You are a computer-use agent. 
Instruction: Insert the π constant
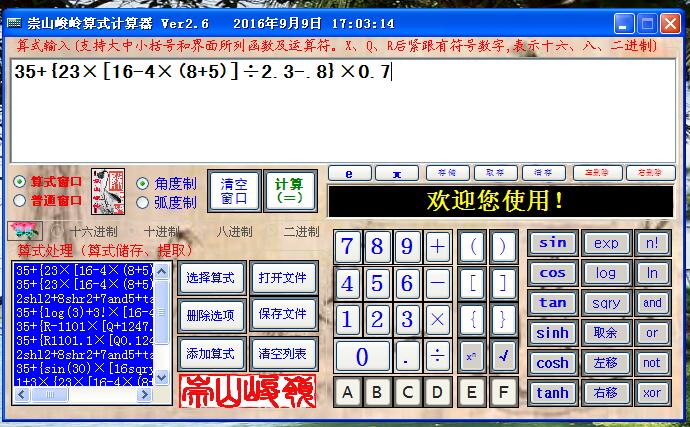(397, 173)
